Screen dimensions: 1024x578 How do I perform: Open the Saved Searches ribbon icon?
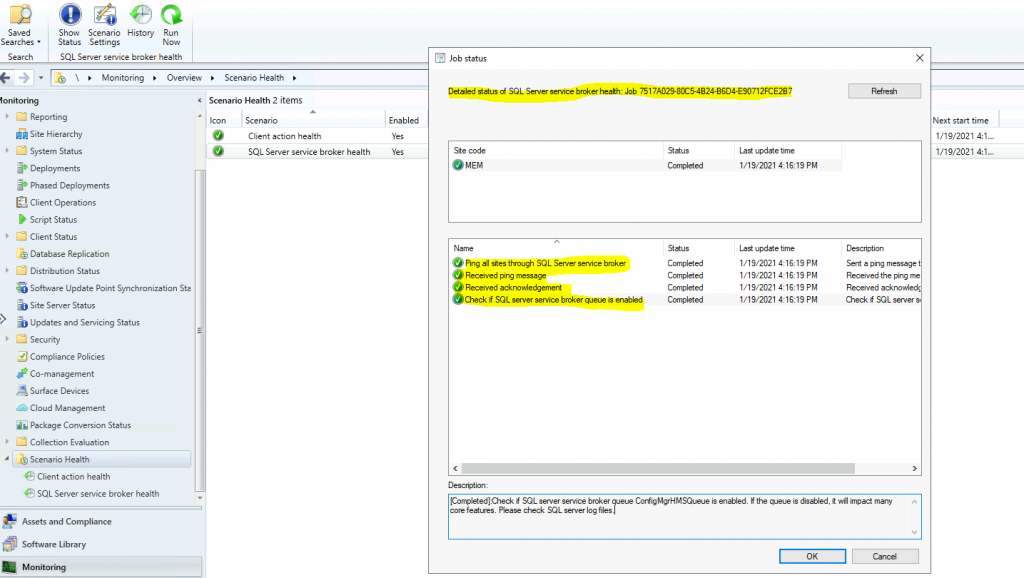20,15
